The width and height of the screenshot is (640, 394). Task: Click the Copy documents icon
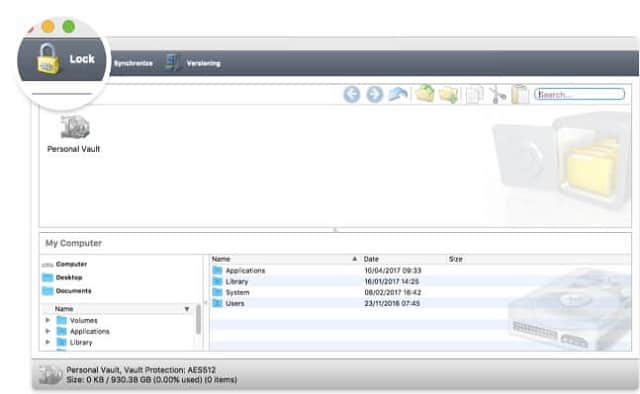point(475,95)
